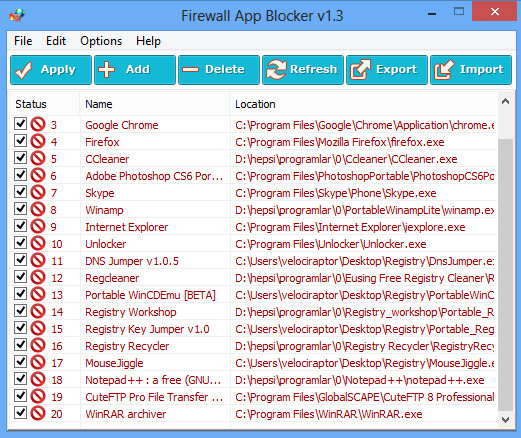Click the Import arrow icon
This screenshot has width=521, height=438.
point(444,70)
